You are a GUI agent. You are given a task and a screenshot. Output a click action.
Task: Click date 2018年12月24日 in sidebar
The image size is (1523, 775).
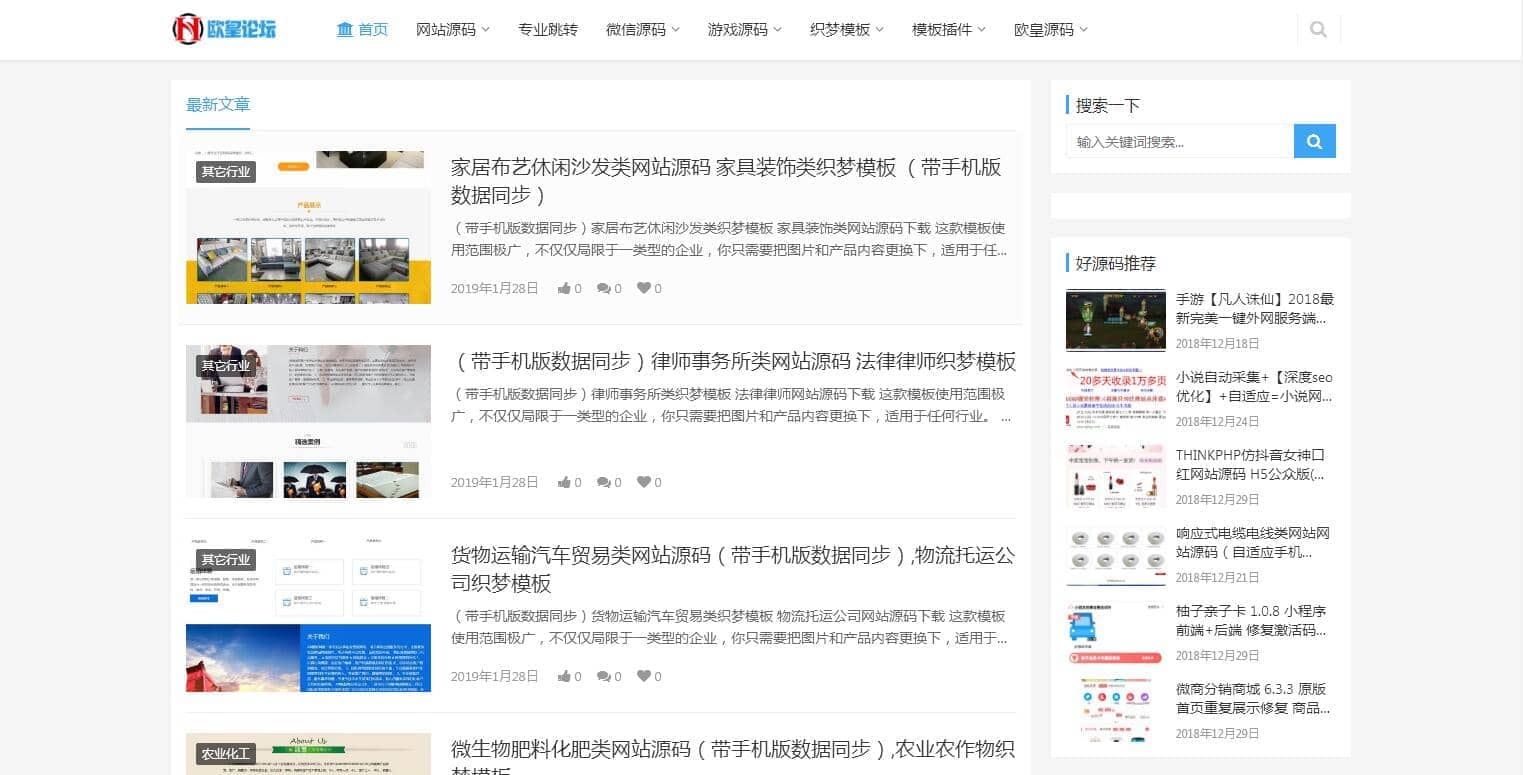coord(1218,421)
